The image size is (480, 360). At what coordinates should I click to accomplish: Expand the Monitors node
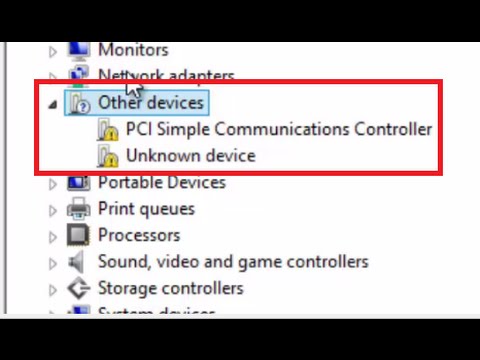pyautogui.click(x=53, y=52)
